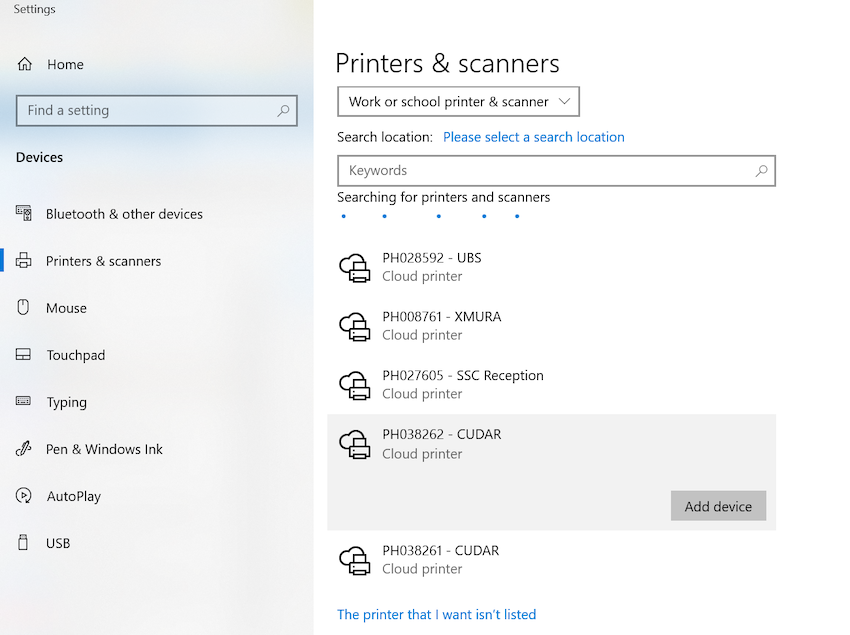Open the Work or school printer dropdown
The height and width of the screenshot is (635, 850).
(458, 101)
